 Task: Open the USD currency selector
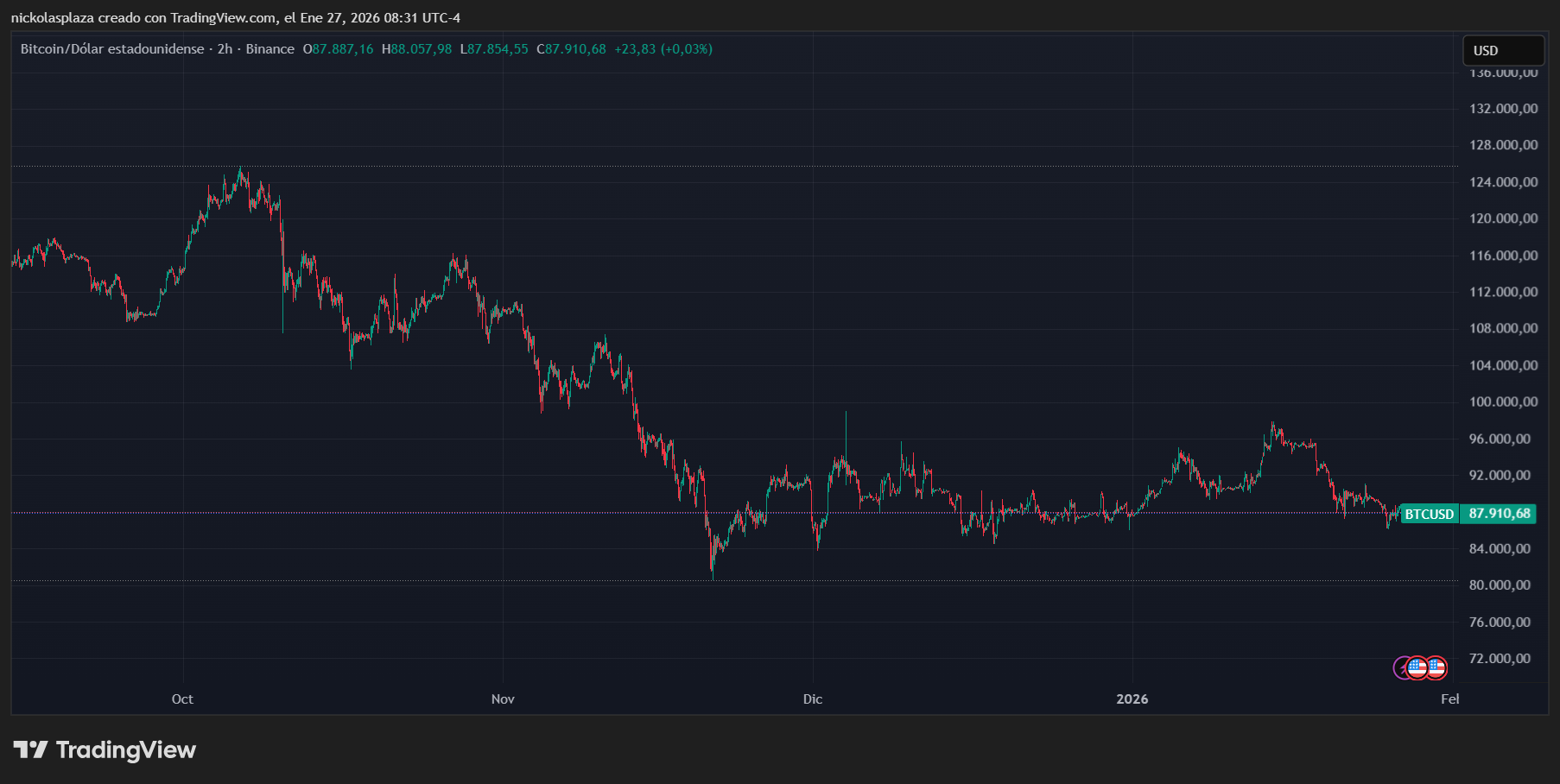[x=1502, y=51]
